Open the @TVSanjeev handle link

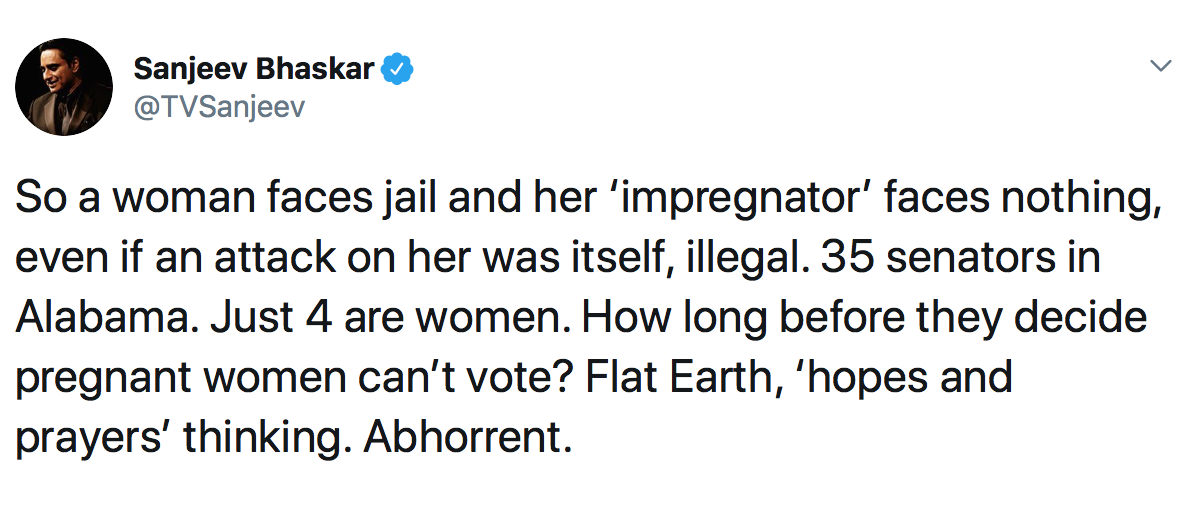point(219,107)
